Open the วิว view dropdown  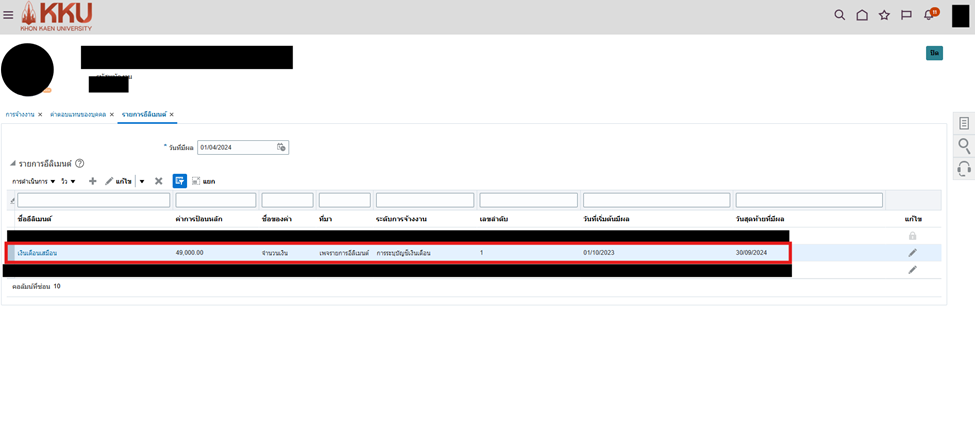(x=68, y=181)
